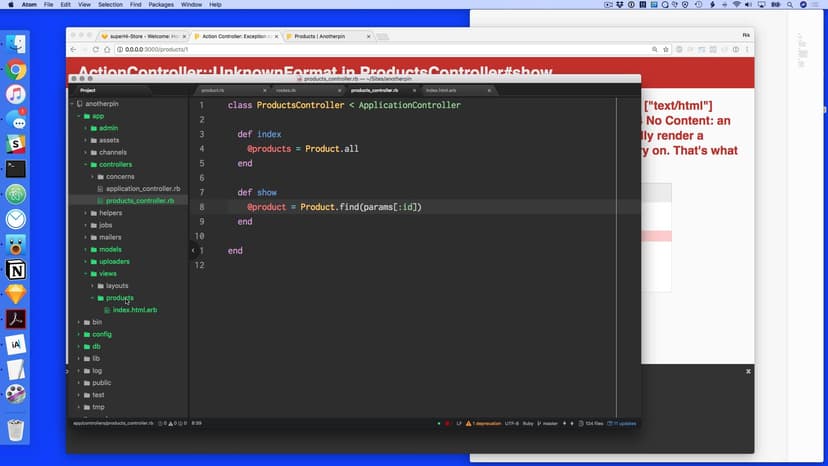The width and height of the screenshot is (828, 466).
Task: Click the Chrome reload page icon
Action: click(94, 49)
